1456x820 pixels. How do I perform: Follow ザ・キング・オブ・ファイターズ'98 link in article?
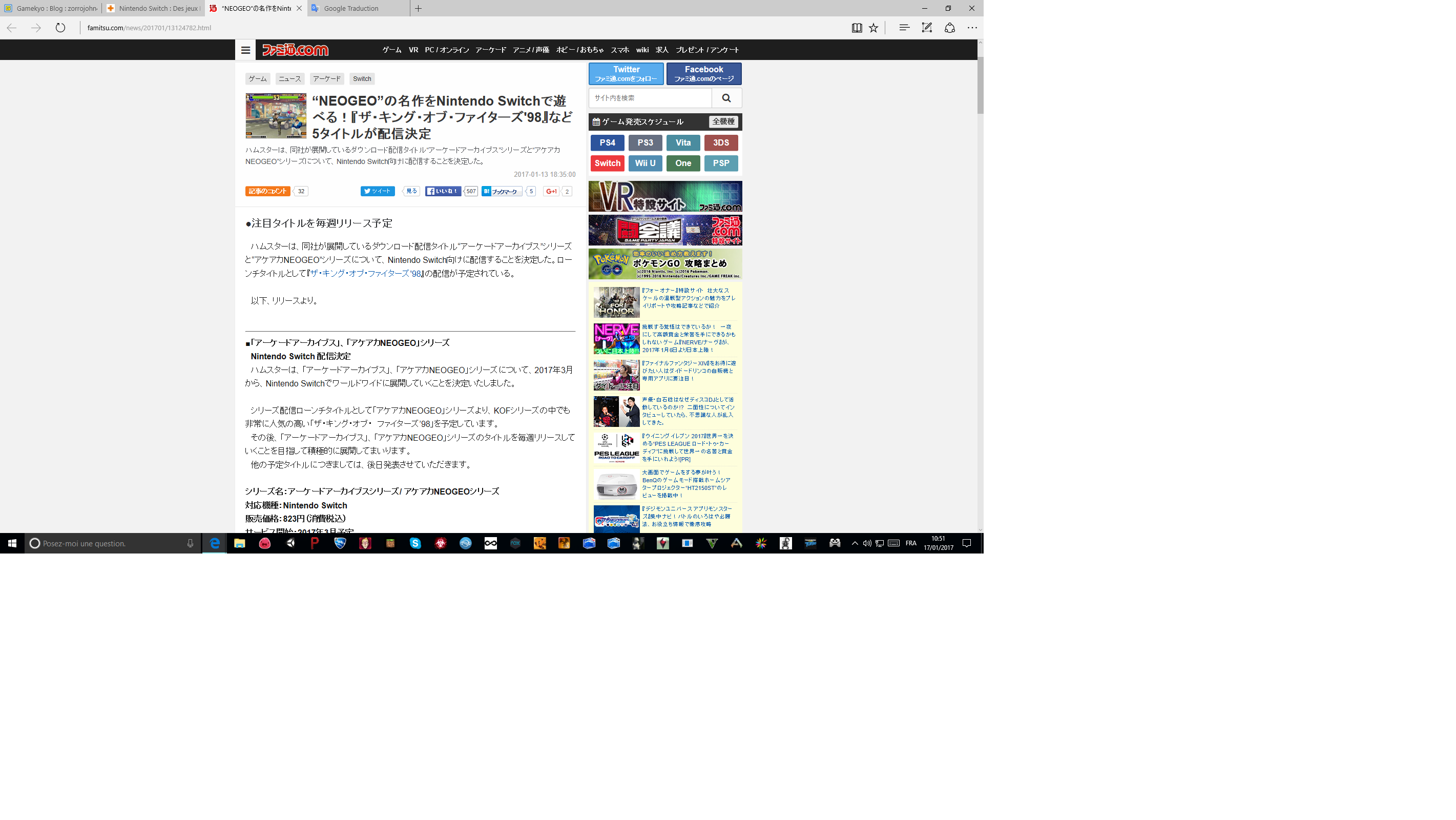pos(366,274)
